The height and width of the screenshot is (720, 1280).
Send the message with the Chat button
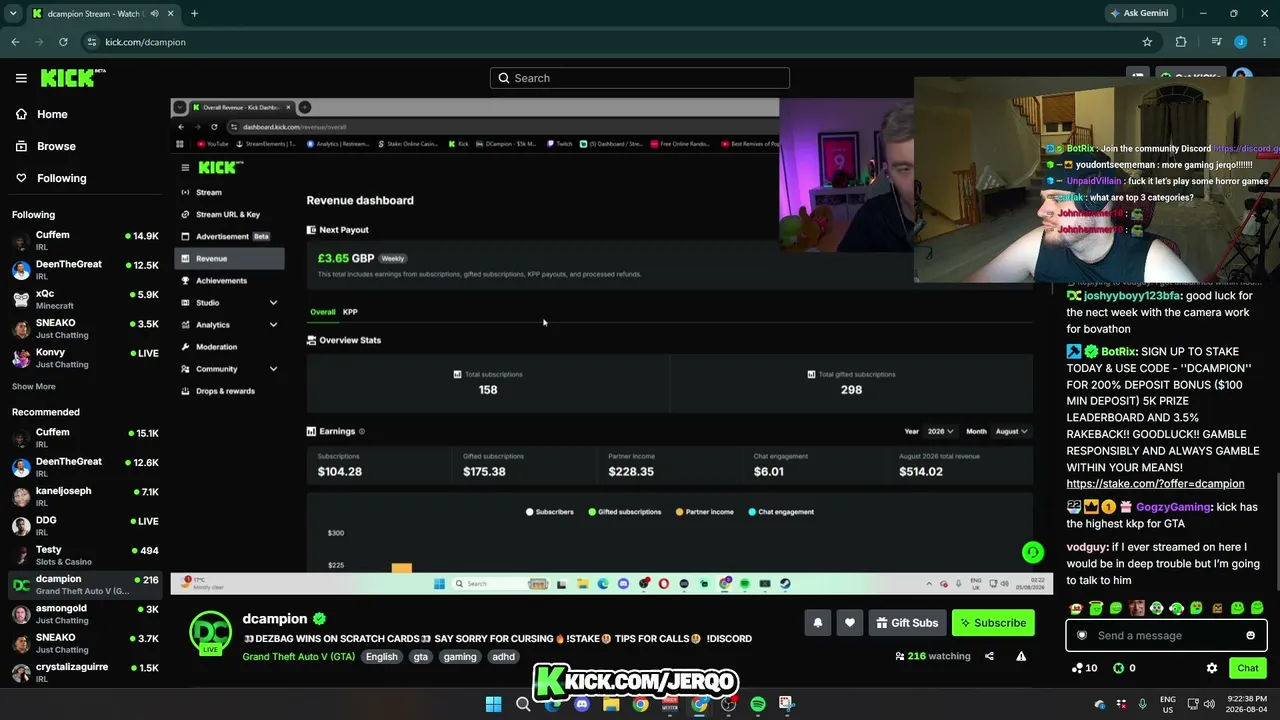click(x=1248, y=668)
